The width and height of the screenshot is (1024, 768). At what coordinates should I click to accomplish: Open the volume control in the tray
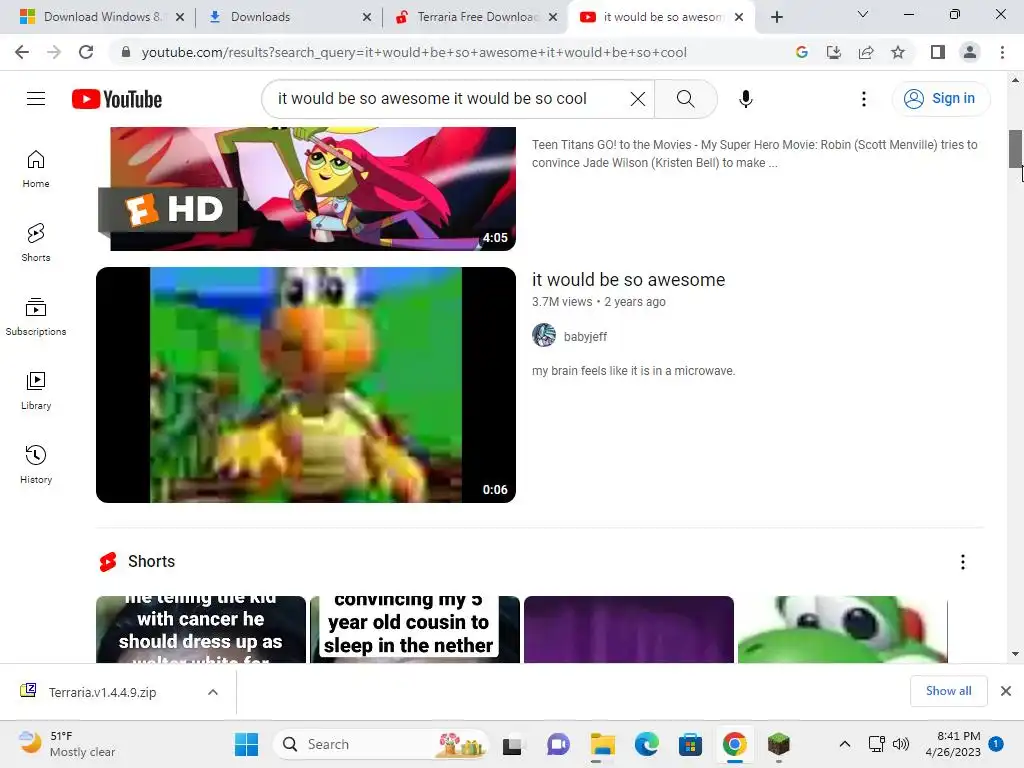pyautogui.click(x=901, y=744)
